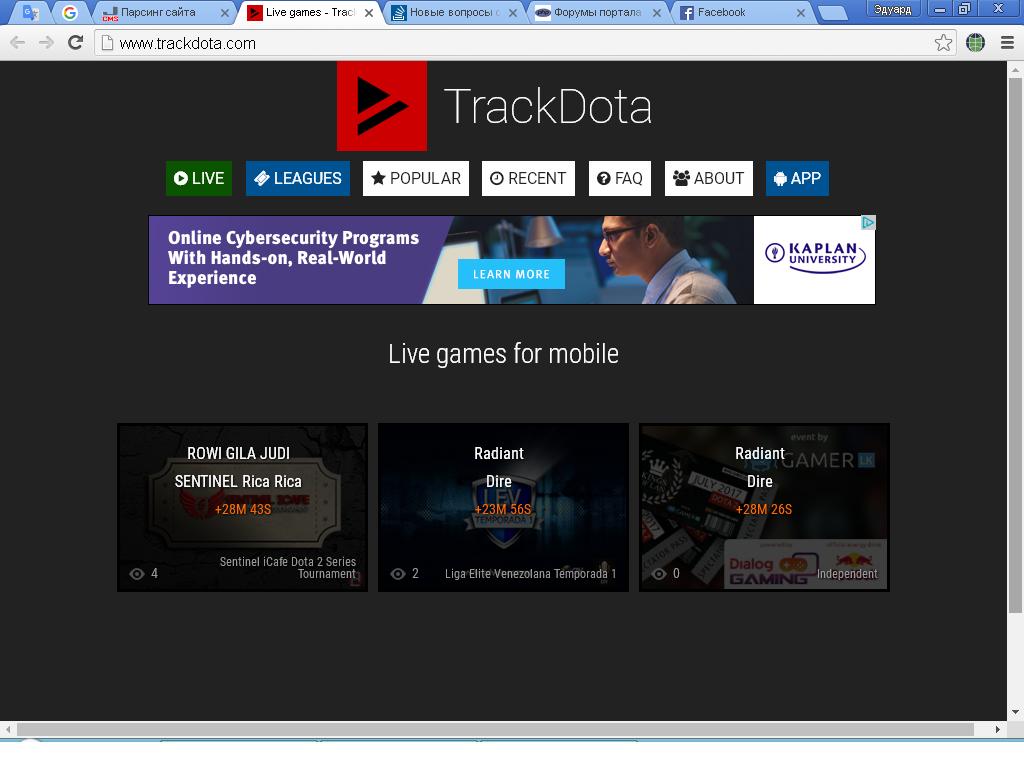The height and width of the screenshot is (768, 1024).
Task: Close the Live games TrackDota tab
Action: click(369, 12)
